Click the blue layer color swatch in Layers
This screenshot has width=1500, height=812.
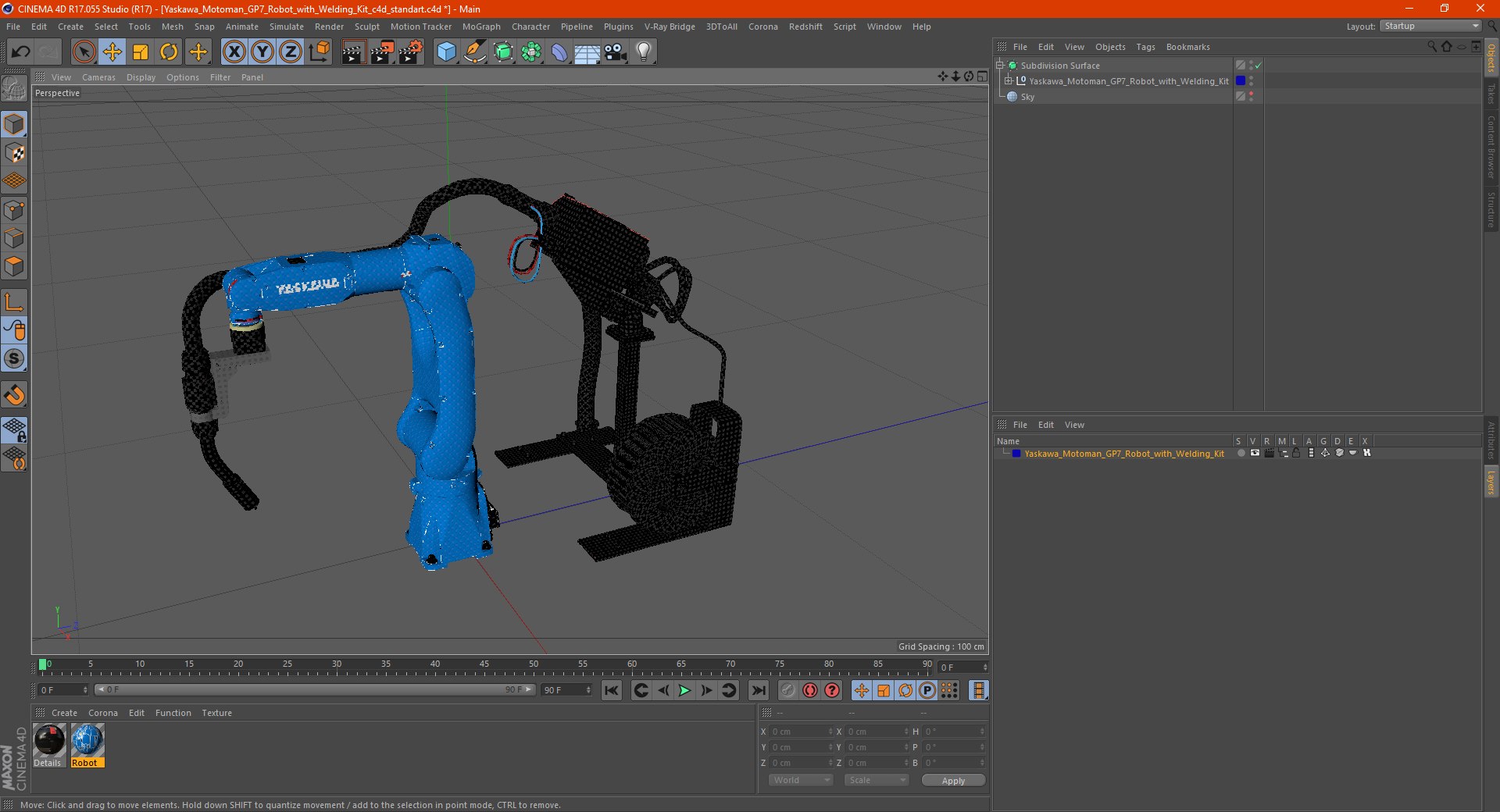coord(1016,453)
